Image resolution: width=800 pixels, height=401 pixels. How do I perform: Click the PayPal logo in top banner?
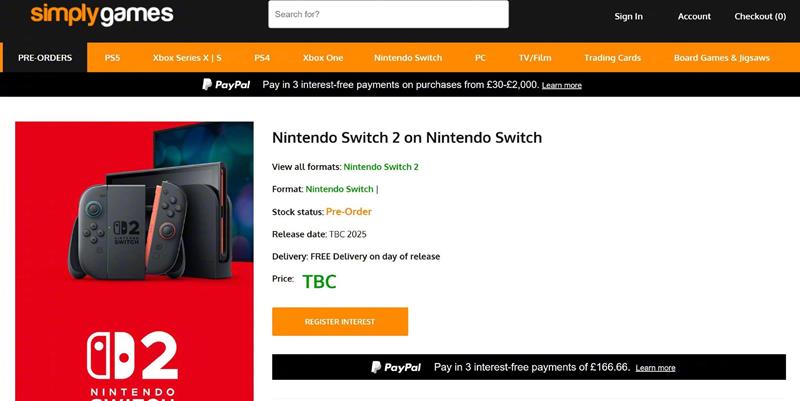tap(226, 85)
